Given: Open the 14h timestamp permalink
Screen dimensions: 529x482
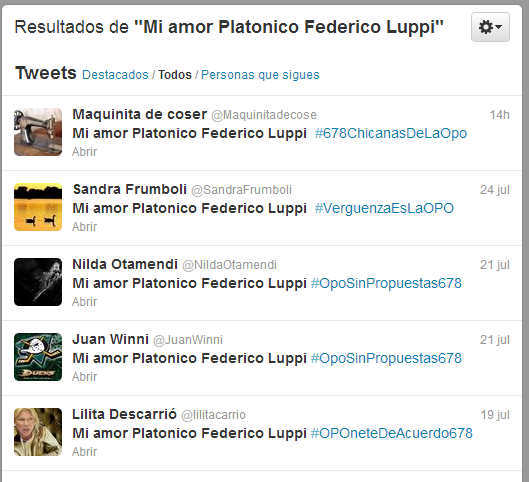Looking at the screenshot, I should [x=499, y=115].
